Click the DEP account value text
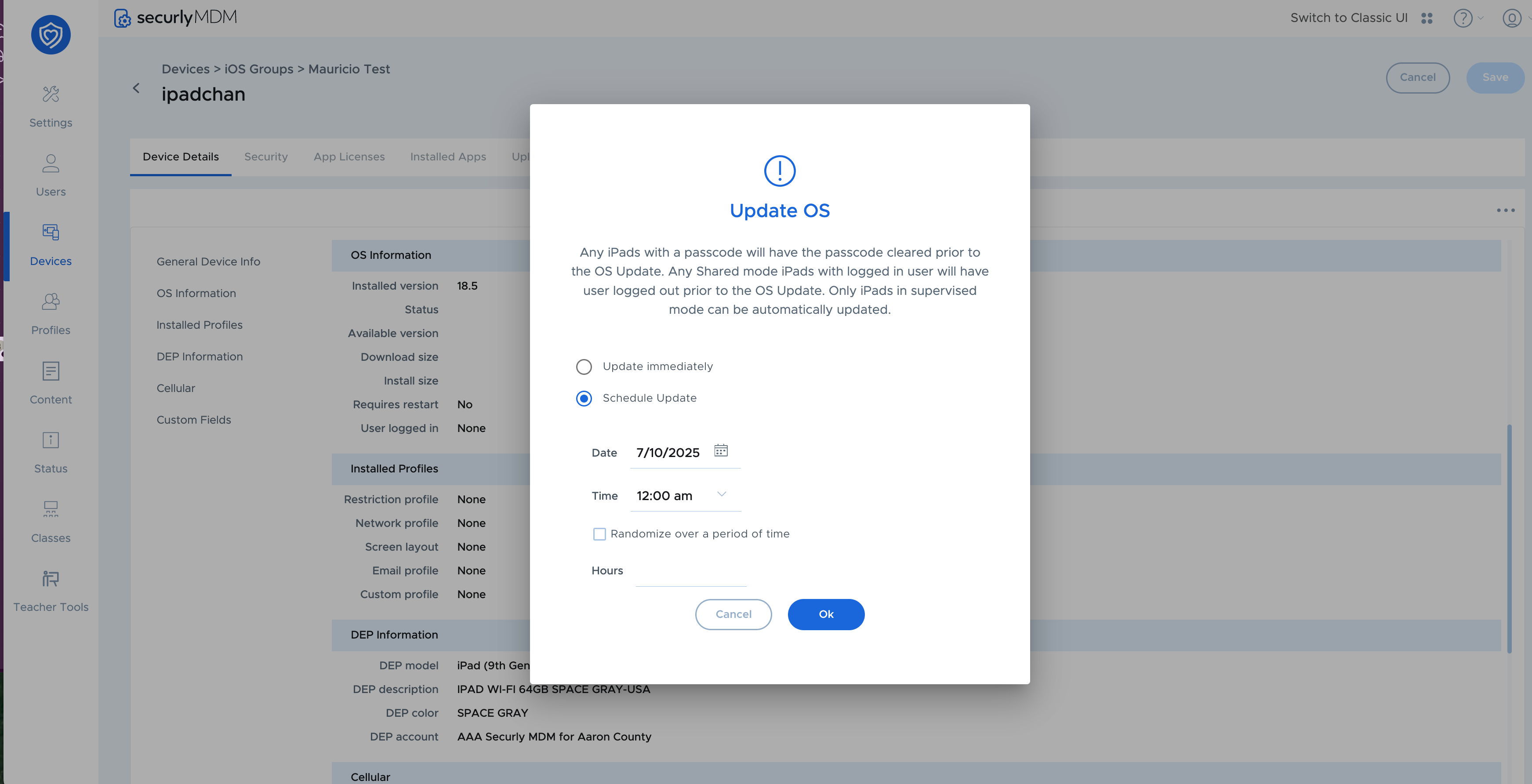Image resolution: width=1532 pixels, height=784 pixels. tap(554, 737)
